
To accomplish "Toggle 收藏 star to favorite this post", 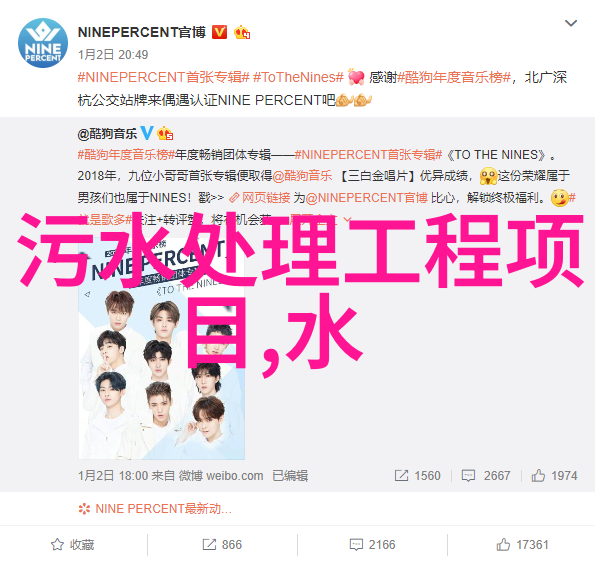I will tap(73, 545).
